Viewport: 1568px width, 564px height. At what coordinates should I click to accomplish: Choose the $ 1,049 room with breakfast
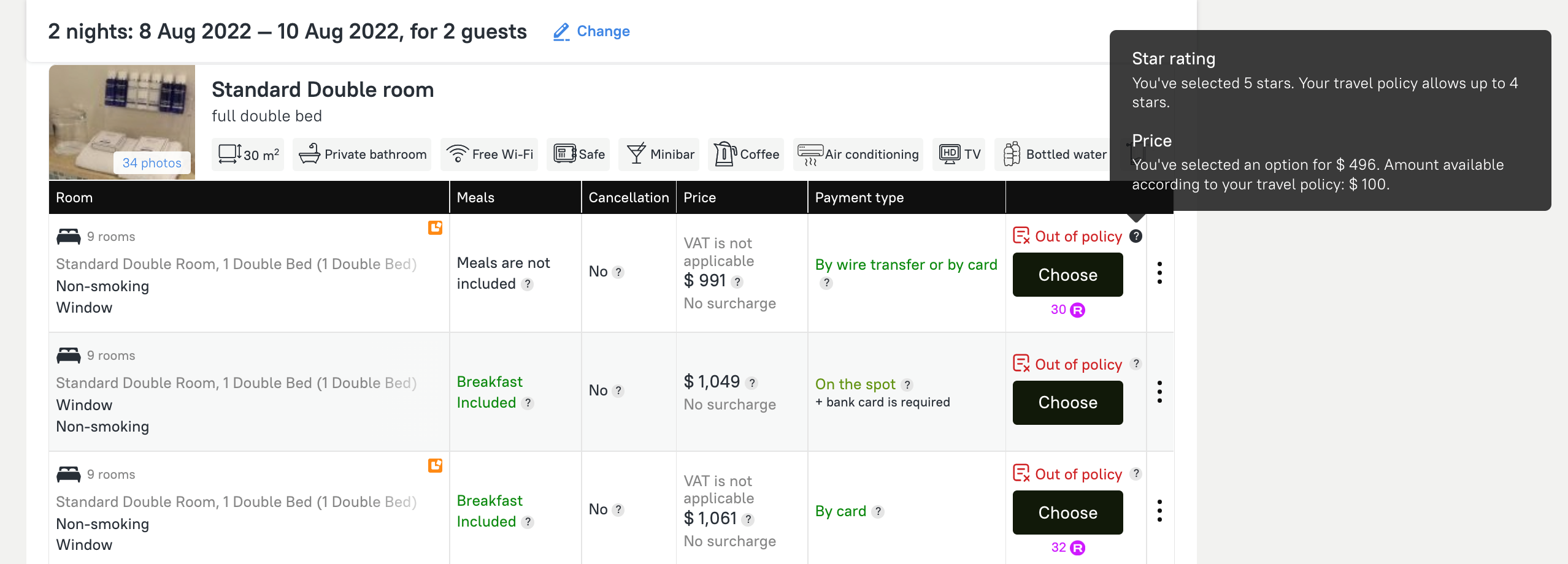(1067, 403)
